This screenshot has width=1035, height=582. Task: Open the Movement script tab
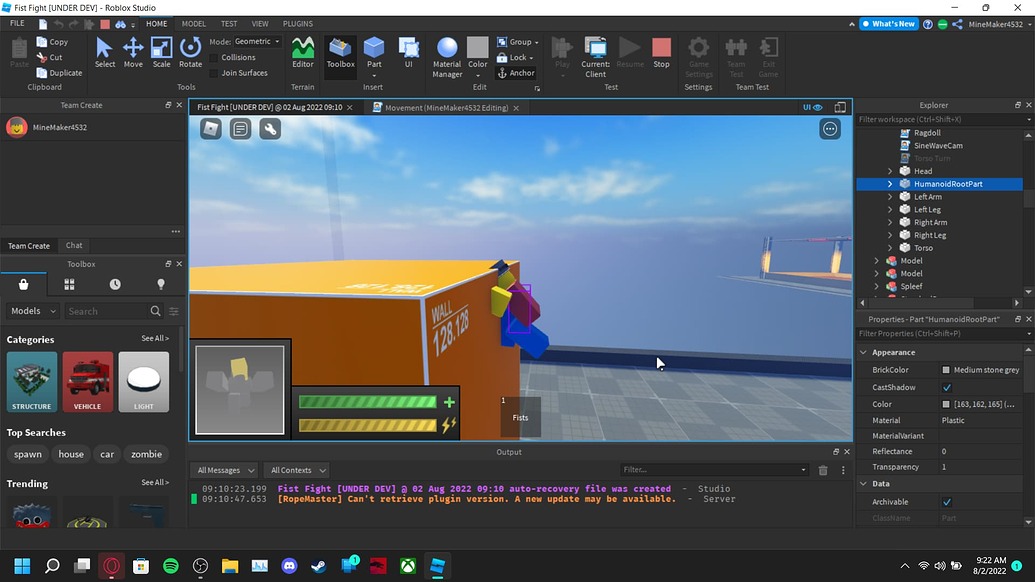pyautogui.click(x=446, y=108)
